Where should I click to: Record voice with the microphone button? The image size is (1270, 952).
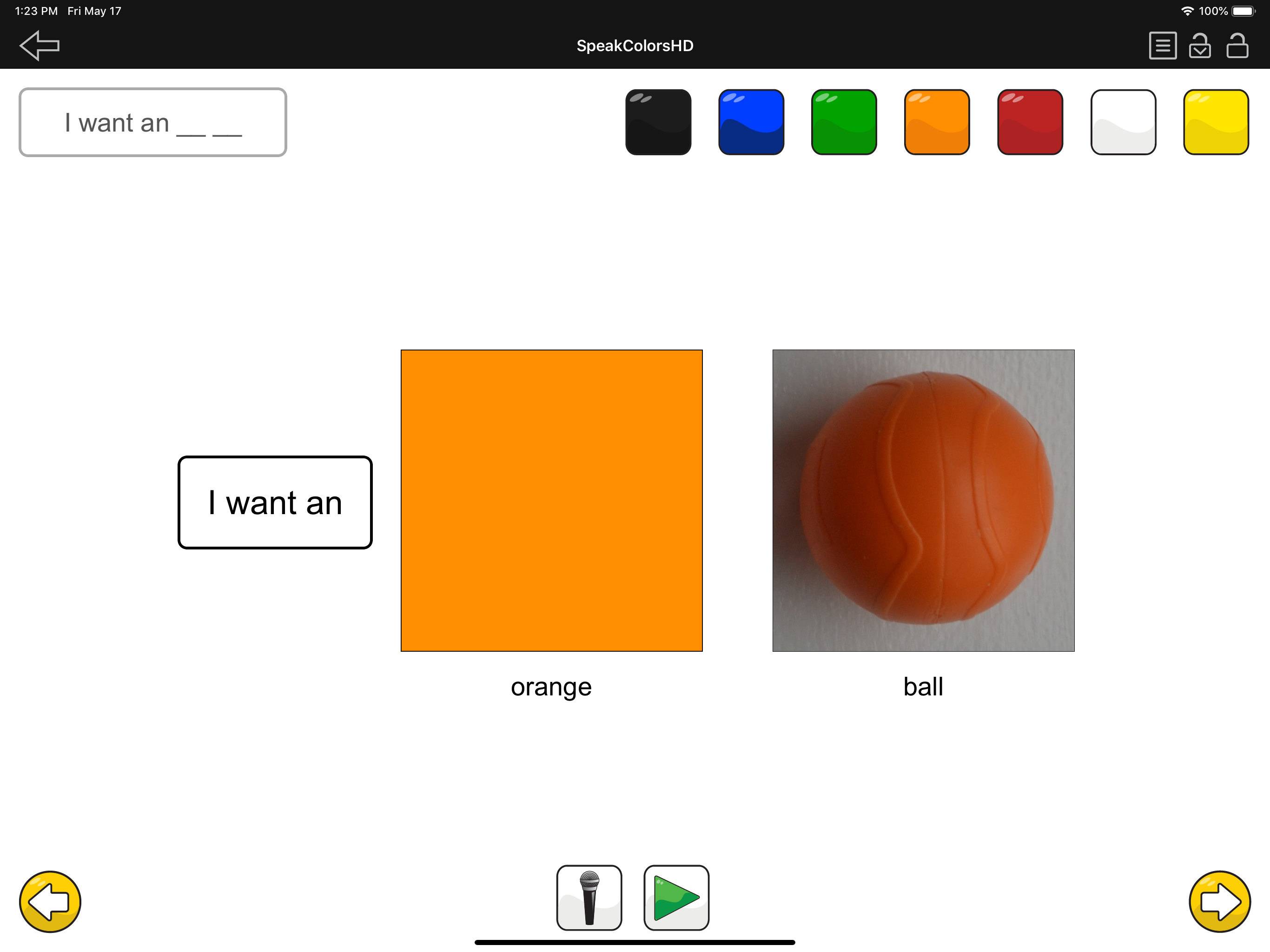click(589, 898)
